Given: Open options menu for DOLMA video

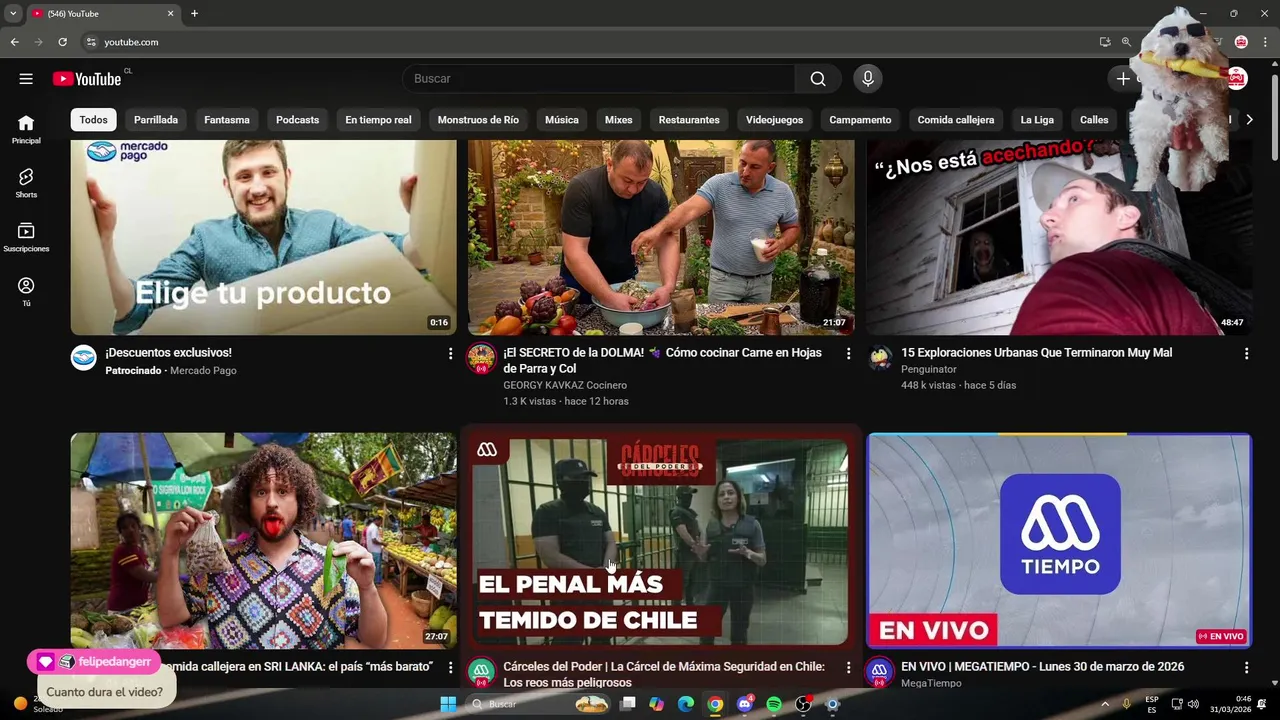Looking at the screenshot, I should tap(848, 354).
